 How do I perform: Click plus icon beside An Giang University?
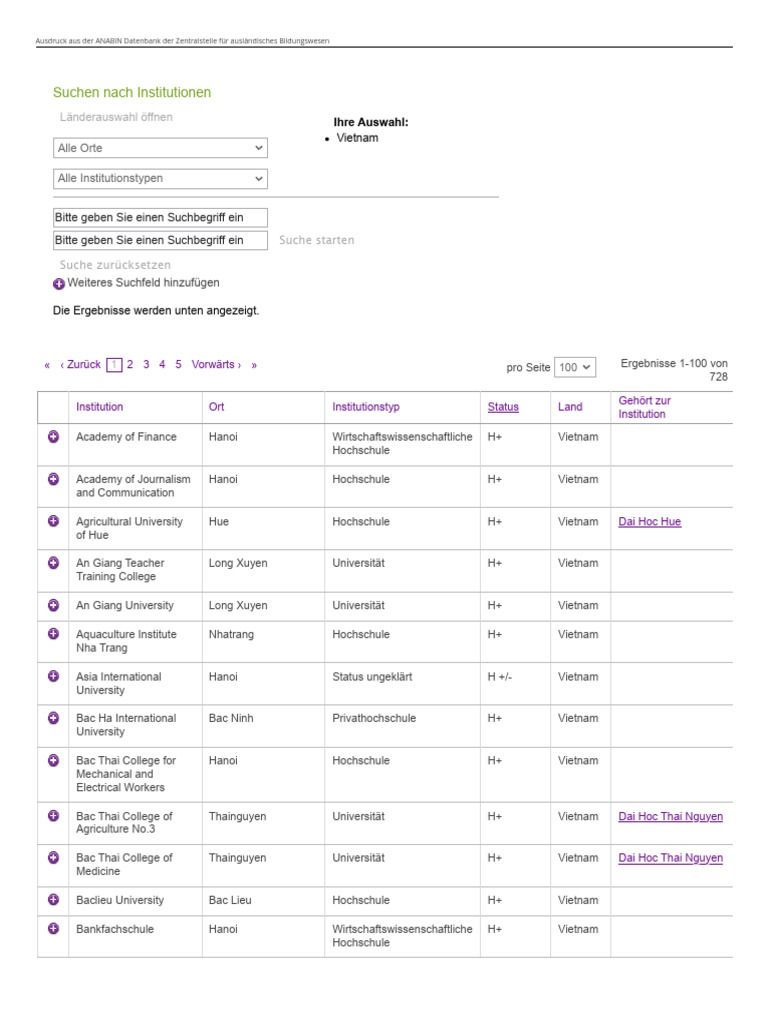coord(53,605)
